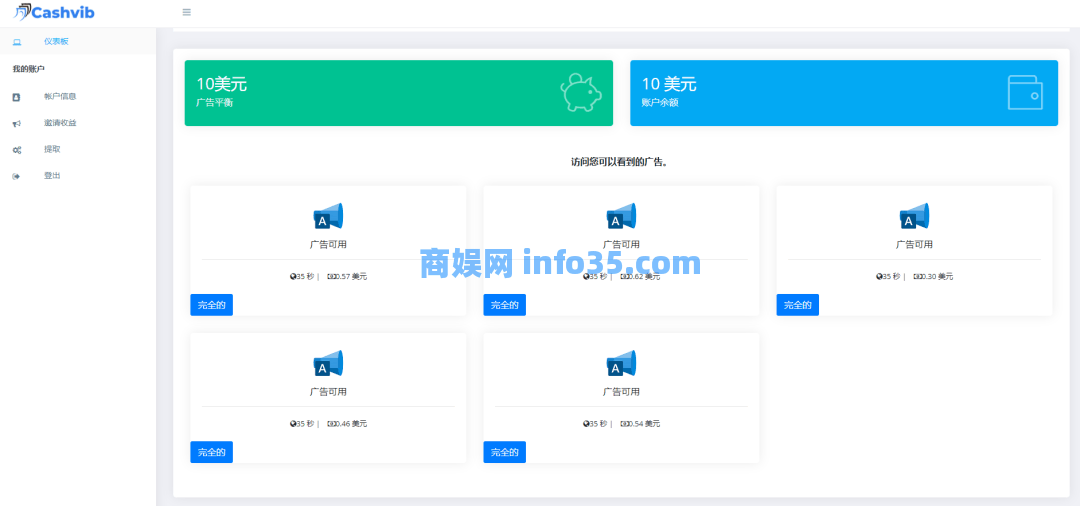
Task: Click the 登出 sign-out icon
Action: (x=17, y=176)
